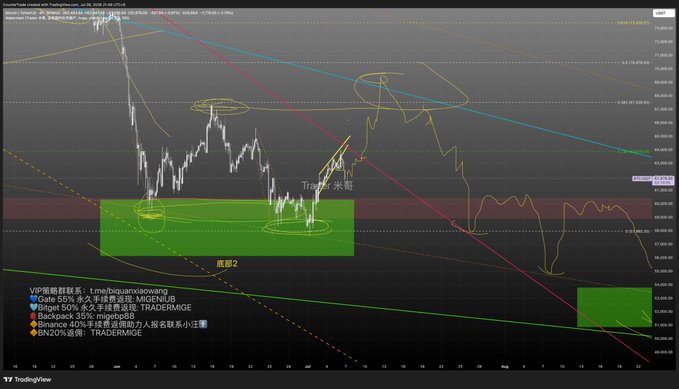Viewport: 679px width, 389px height.
Task: Click the Aug label on time axis
Action: click(504, 366)
